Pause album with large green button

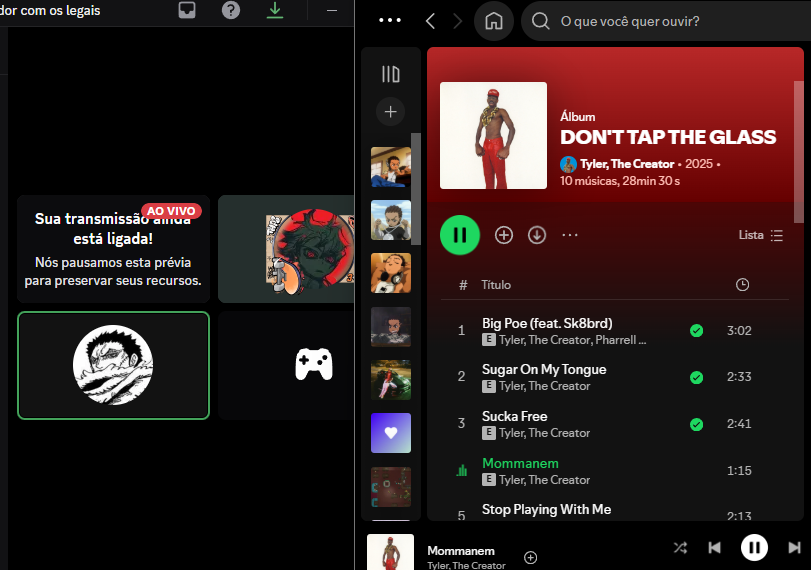tap(460, 235)
